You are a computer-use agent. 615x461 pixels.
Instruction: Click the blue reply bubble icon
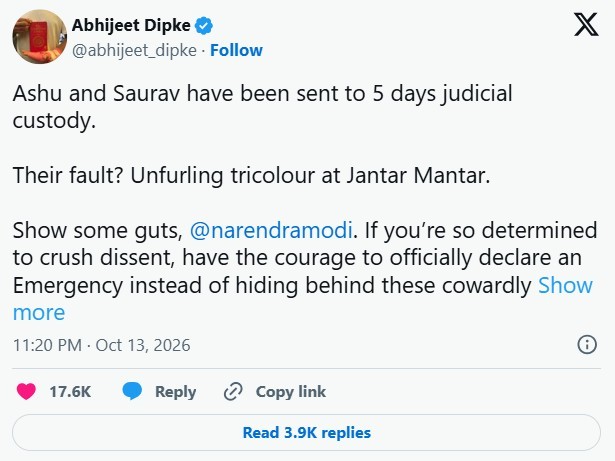coord(132,391)
